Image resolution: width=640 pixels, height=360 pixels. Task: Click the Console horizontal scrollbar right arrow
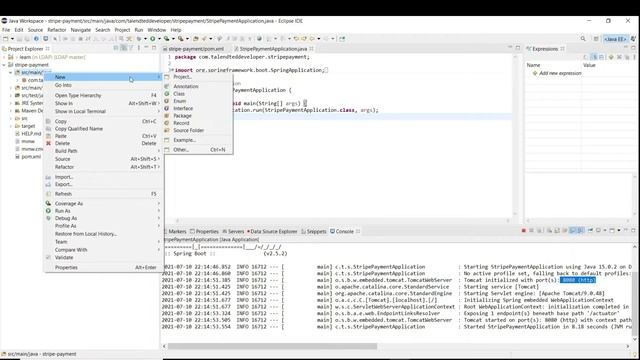click(628, 346)
